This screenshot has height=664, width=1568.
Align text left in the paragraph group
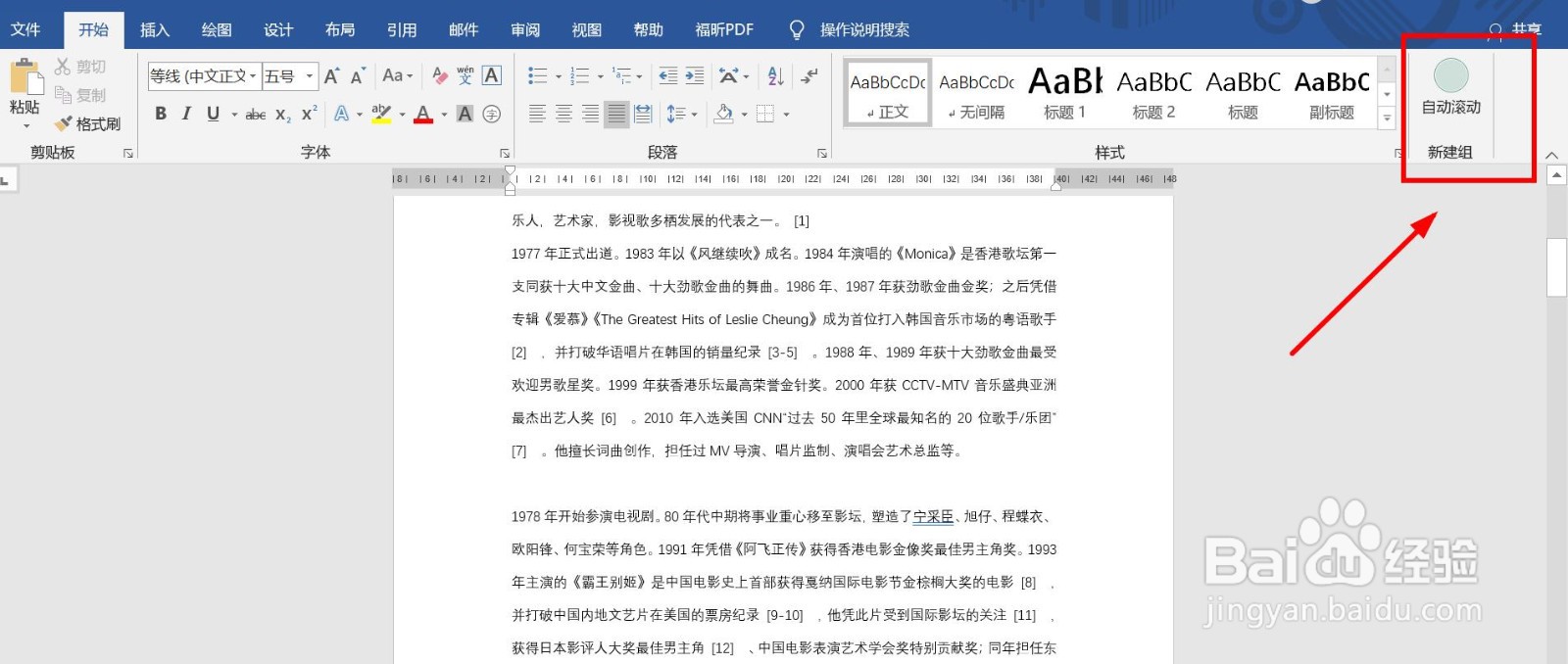click(537, 115)
